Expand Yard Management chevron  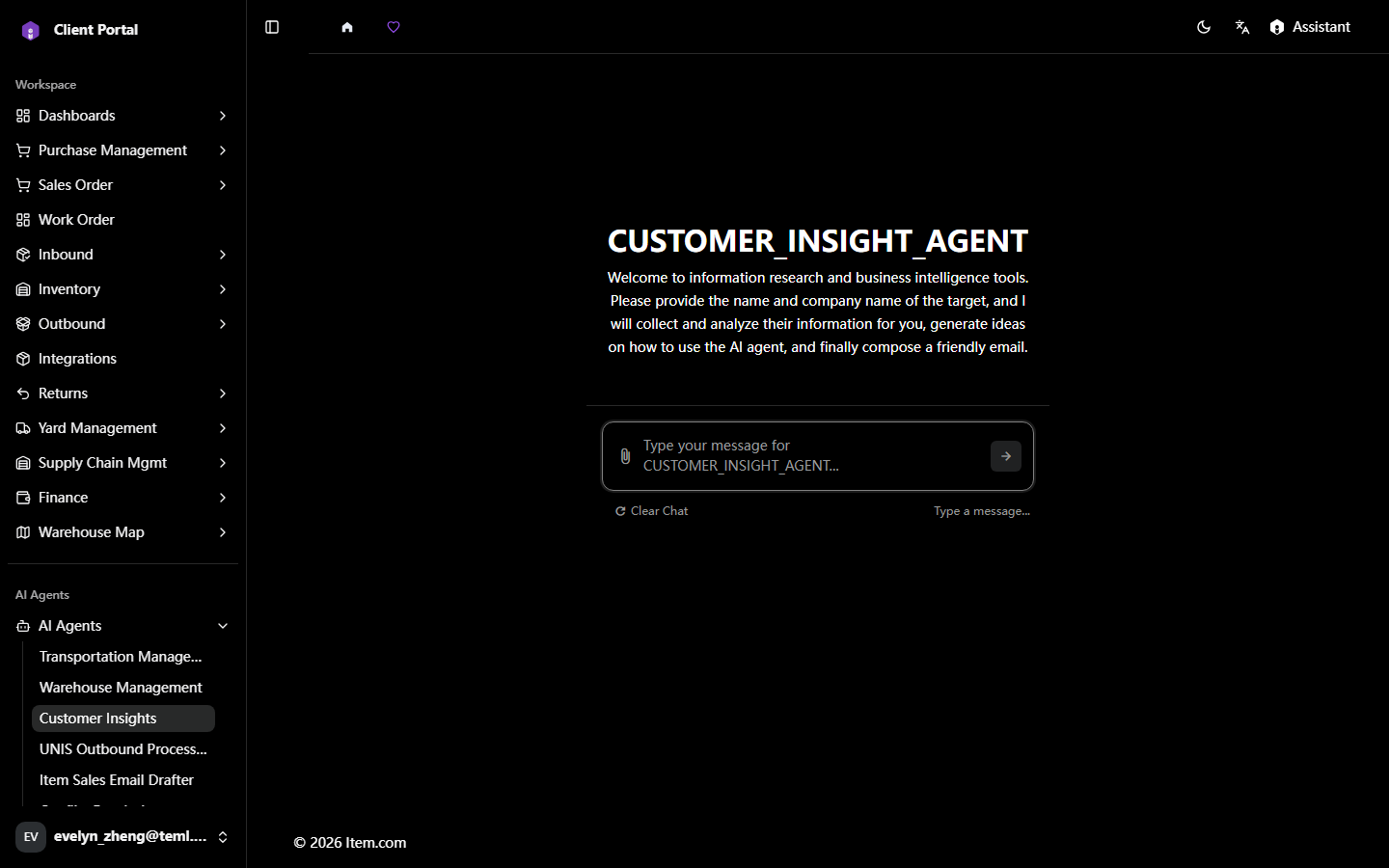point(223,428)
